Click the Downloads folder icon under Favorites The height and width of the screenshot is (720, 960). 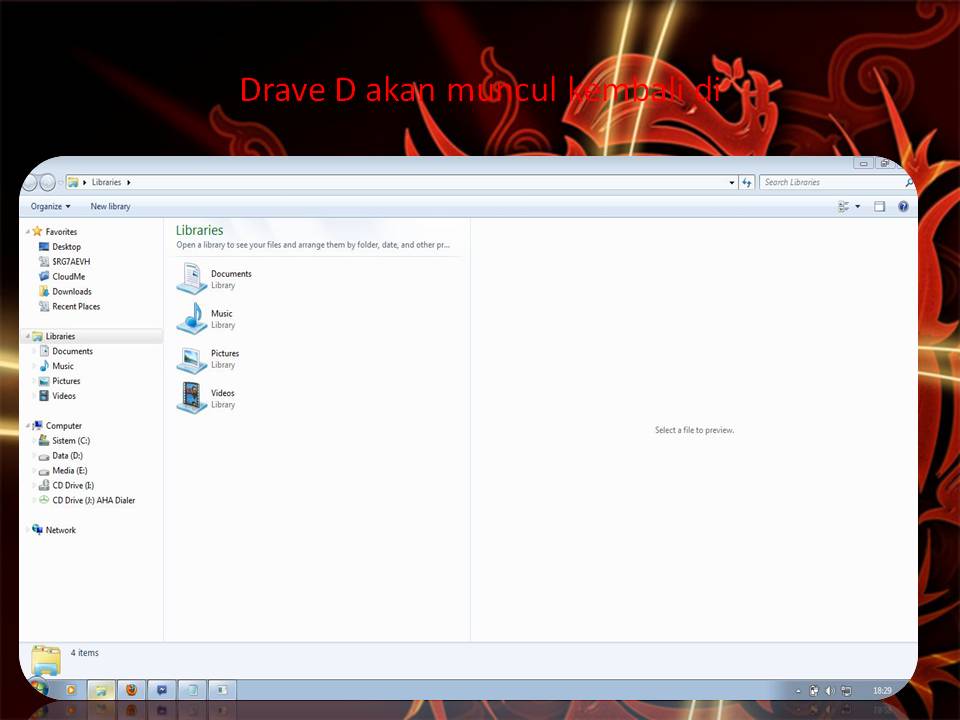pyautogui.click(x=43, y=291)
